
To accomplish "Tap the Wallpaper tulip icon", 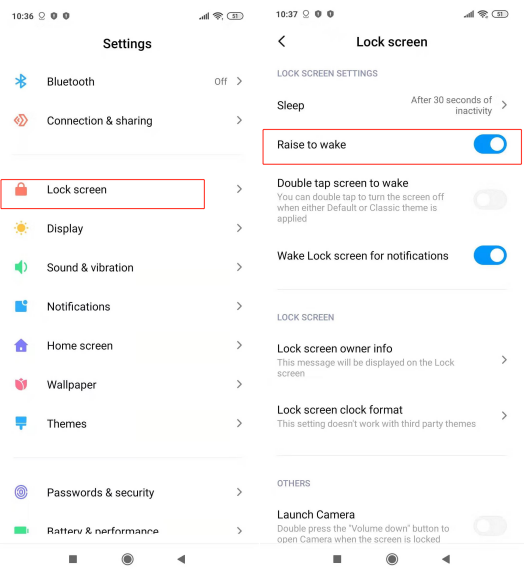I will pyautogui.click(x=21, y=384).
